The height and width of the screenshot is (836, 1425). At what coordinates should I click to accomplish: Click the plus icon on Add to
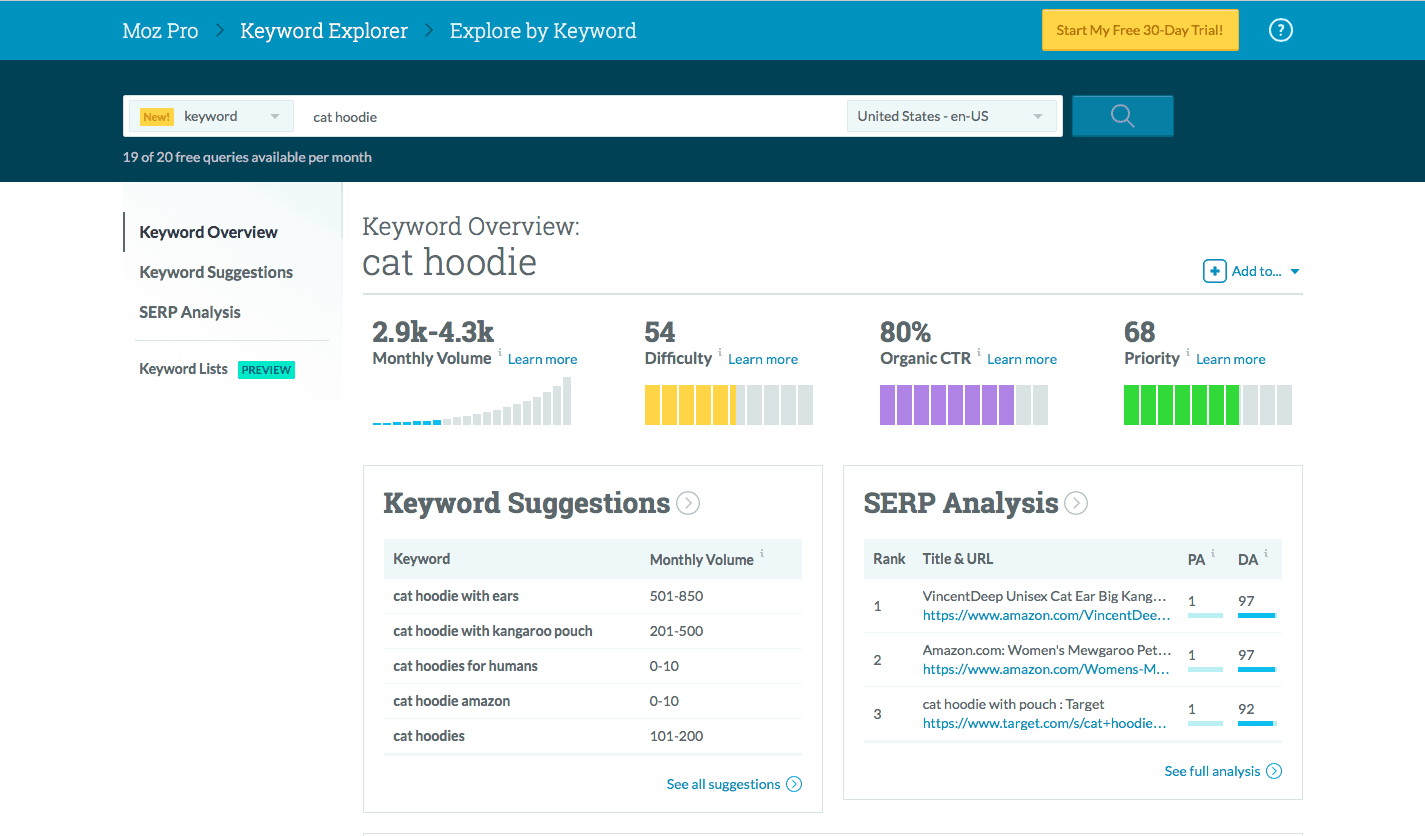click(x=1214, y=270)
